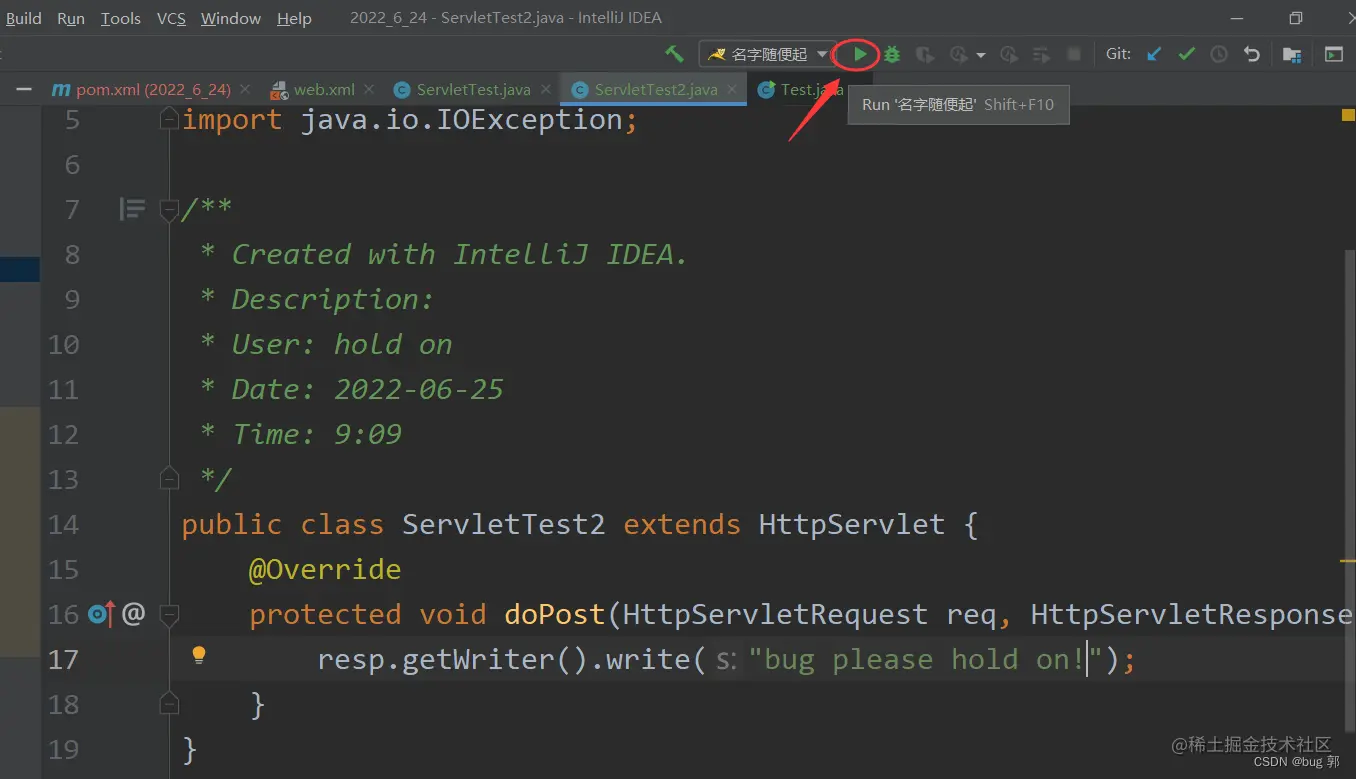Open the Window menu

[x=231, y=18]
